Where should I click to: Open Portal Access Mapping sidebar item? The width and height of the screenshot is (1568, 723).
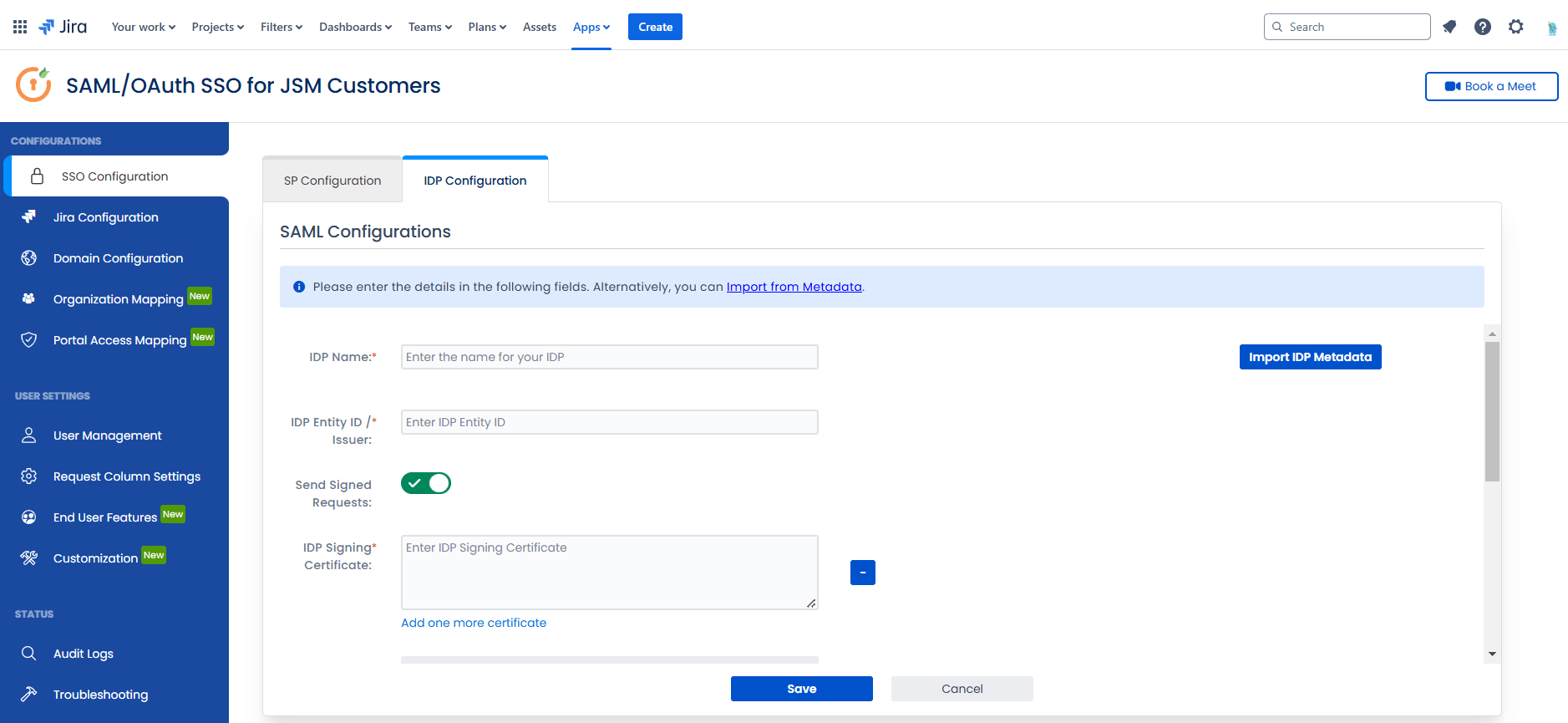click(x=114, y=339)
